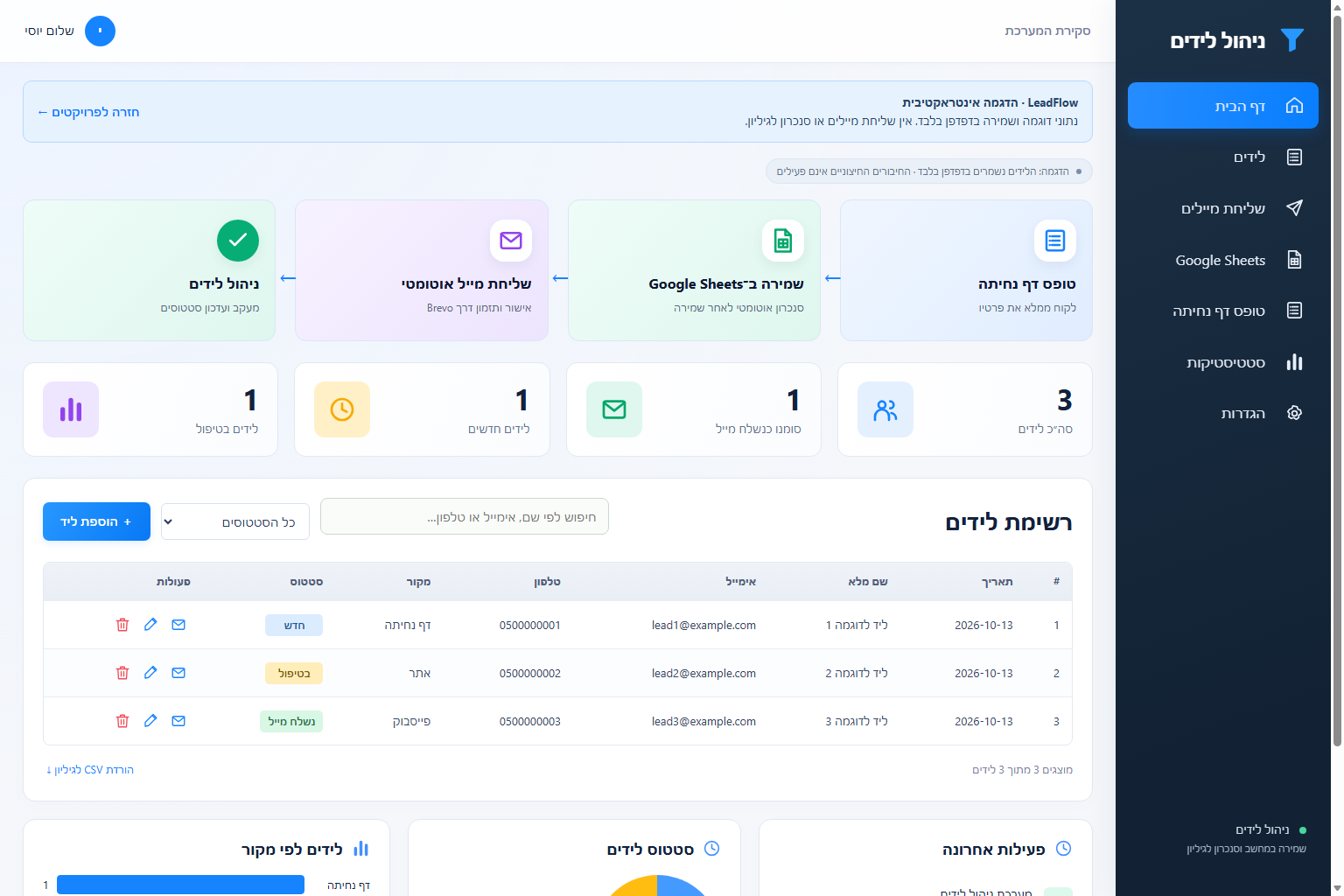Click the people icon in סה״כ לידים stat card
This screenshot has height=896, width=1344.
click(885, 409)
